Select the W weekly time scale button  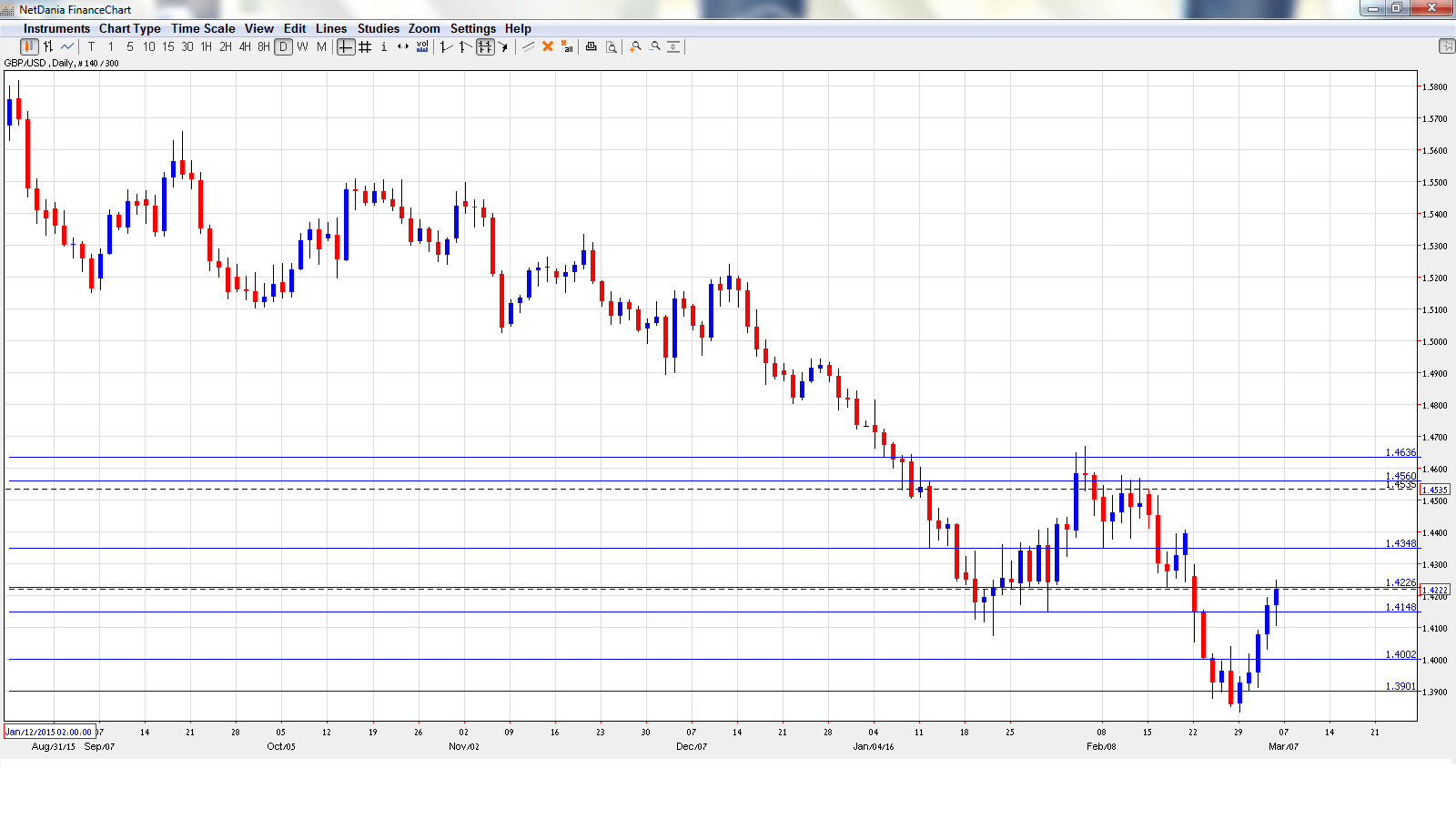(302, 46)
